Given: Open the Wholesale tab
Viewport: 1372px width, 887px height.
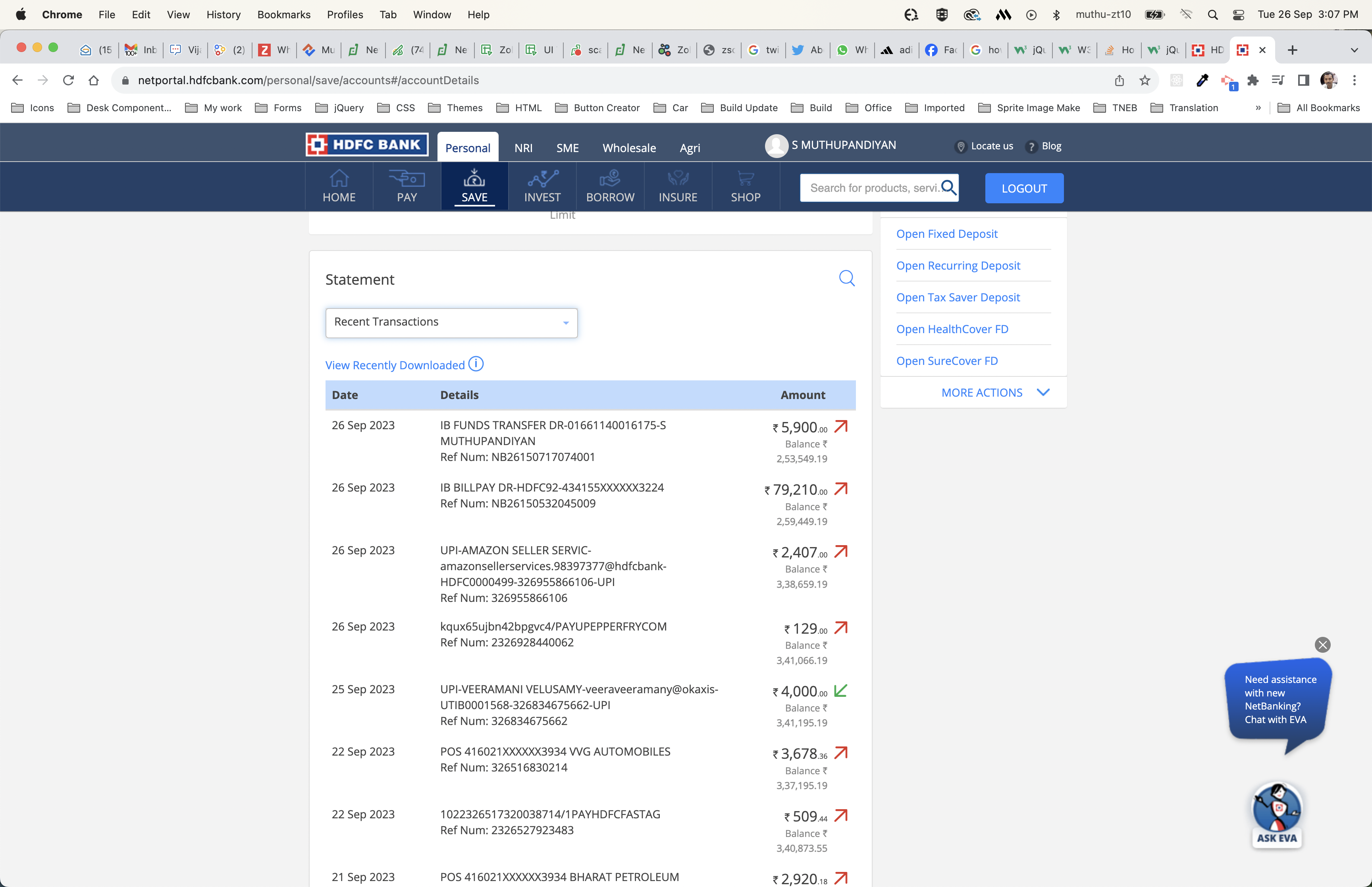Looking at the screenshot, I should click(x=629, y=148).
